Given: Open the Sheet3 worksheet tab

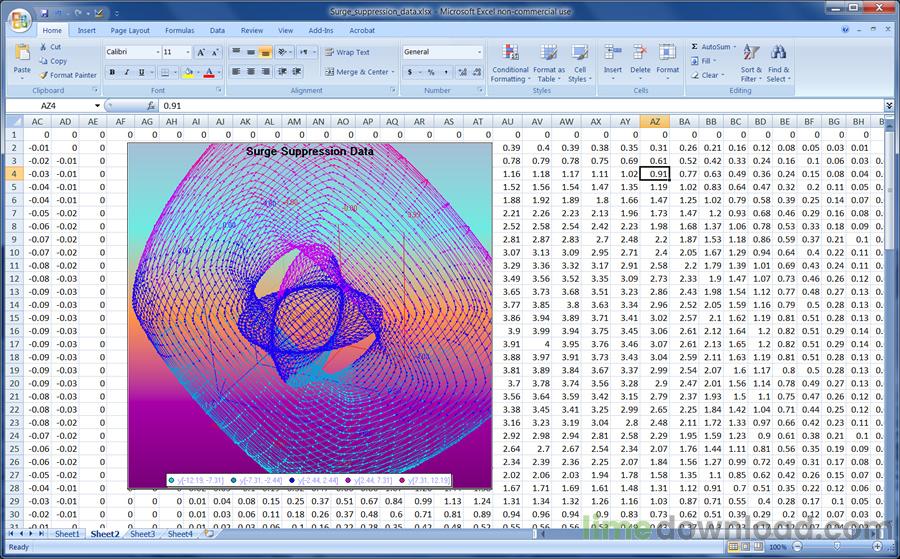Looking at the screenshot, I should pyautogui.click(x=142, y=534).
